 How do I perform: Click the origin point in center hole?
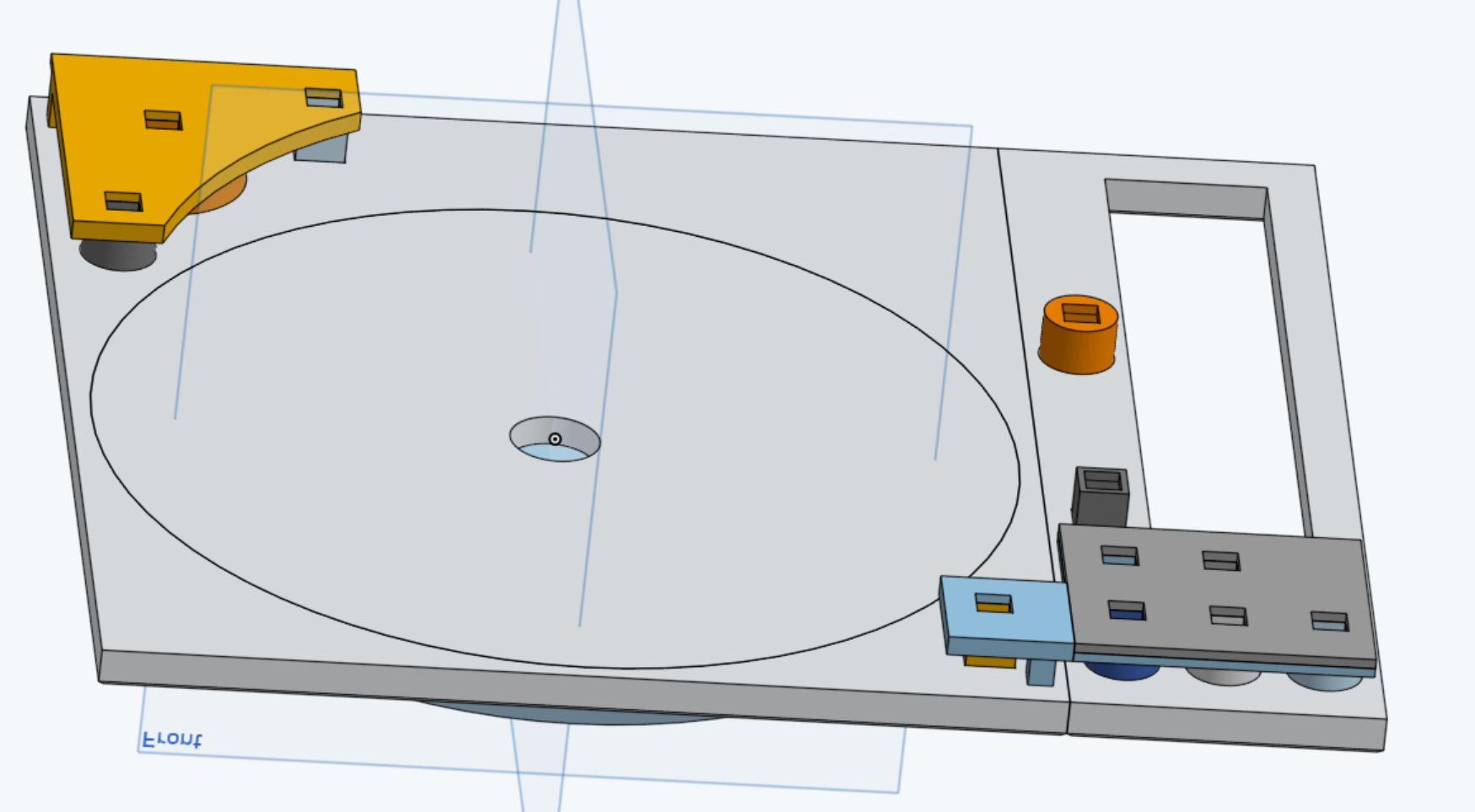(x=555, y=439)
